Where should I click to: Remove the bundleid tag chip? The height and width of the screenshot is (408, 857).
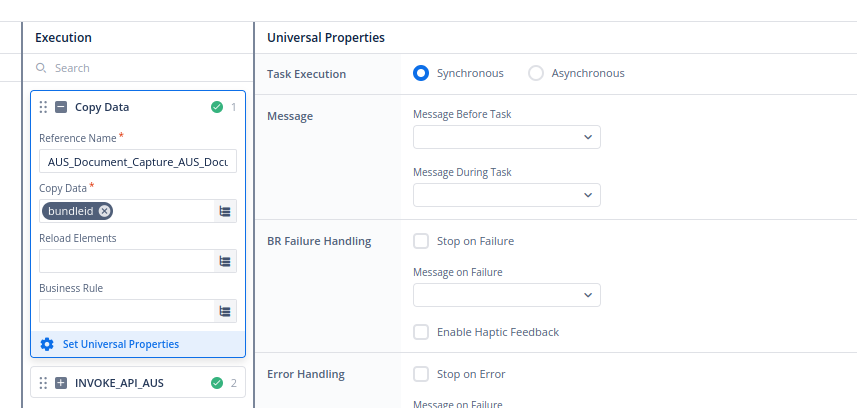point(104,211)
